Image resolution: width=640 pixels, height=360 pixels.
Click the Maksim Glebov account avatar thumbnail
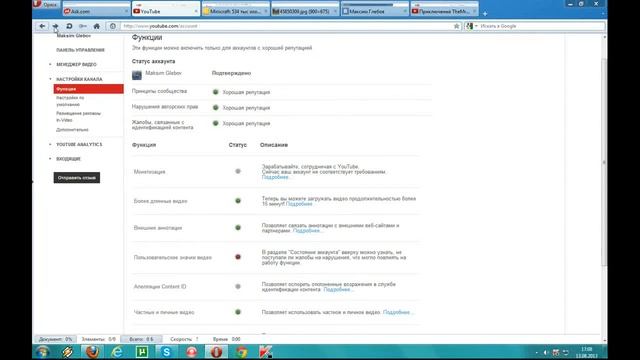click(x=137, y=75)
